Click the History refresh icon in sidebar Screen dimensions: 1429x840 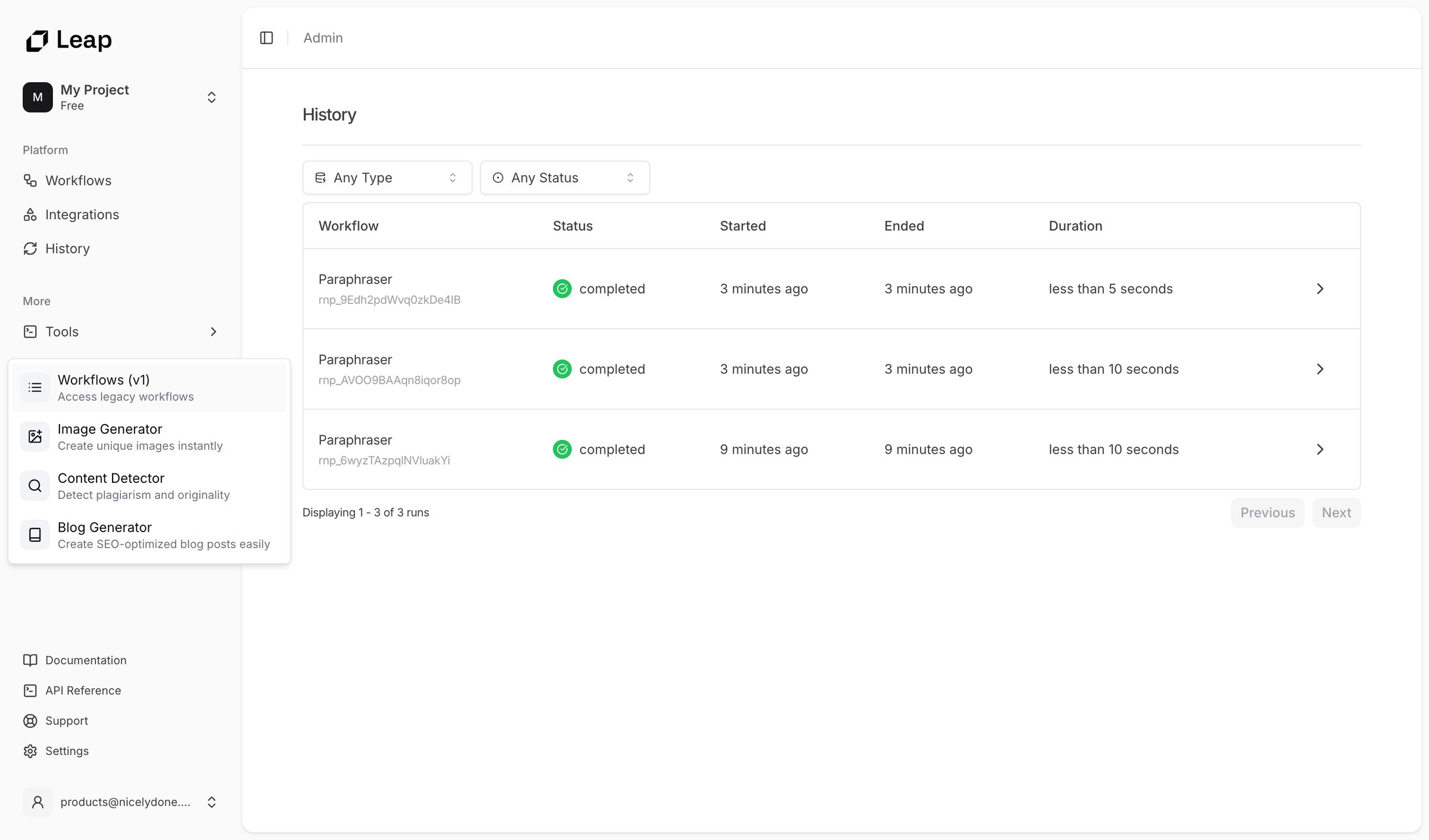point(30,248)
